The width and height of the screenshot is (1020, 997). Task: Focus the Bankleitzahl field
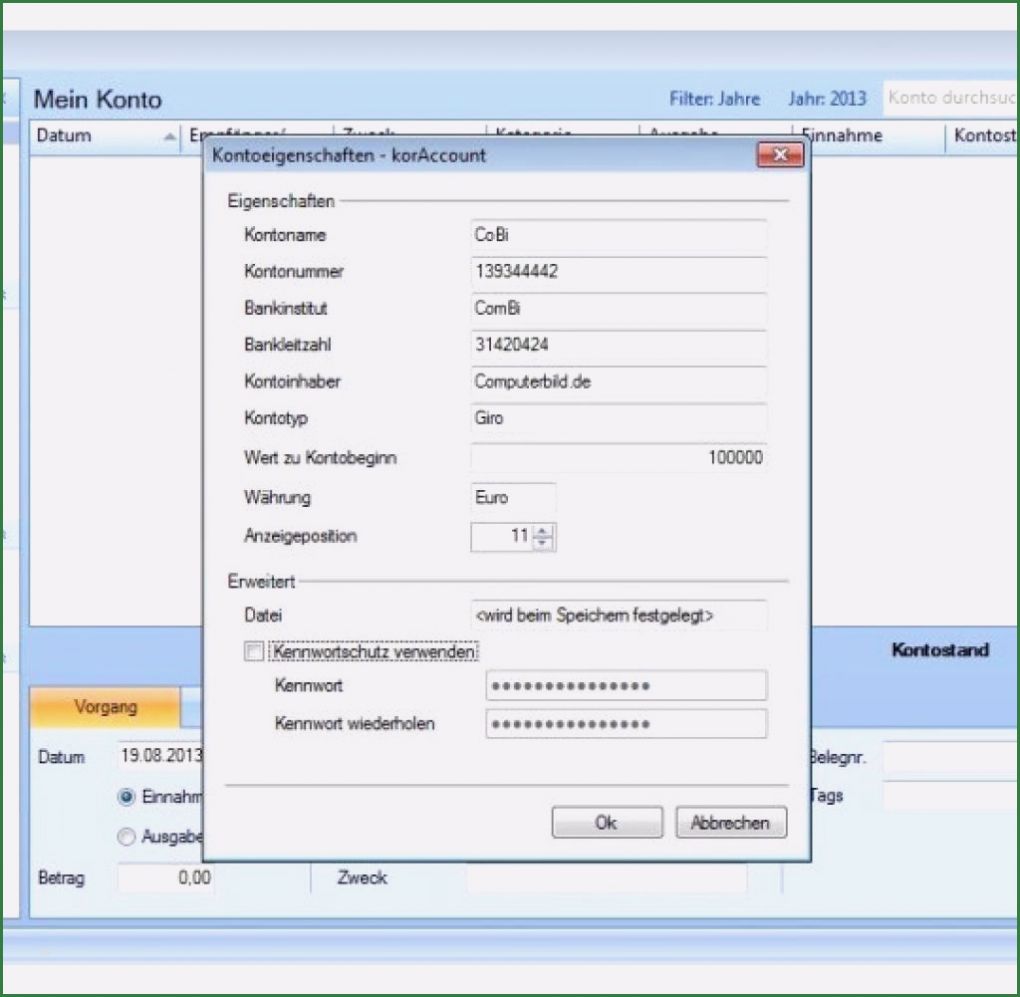(x=618, y=345)
